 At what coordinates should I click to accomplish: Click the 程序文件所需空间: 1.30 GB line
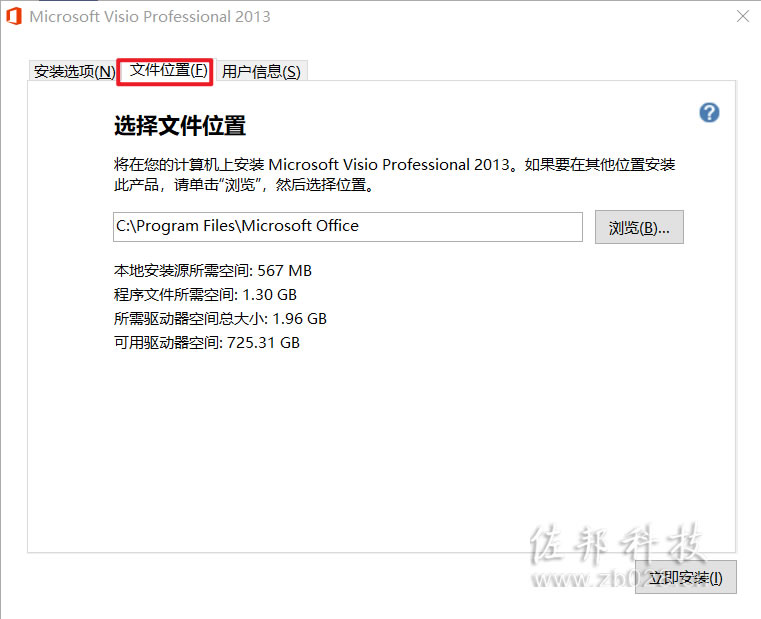(x=205, y=295)
